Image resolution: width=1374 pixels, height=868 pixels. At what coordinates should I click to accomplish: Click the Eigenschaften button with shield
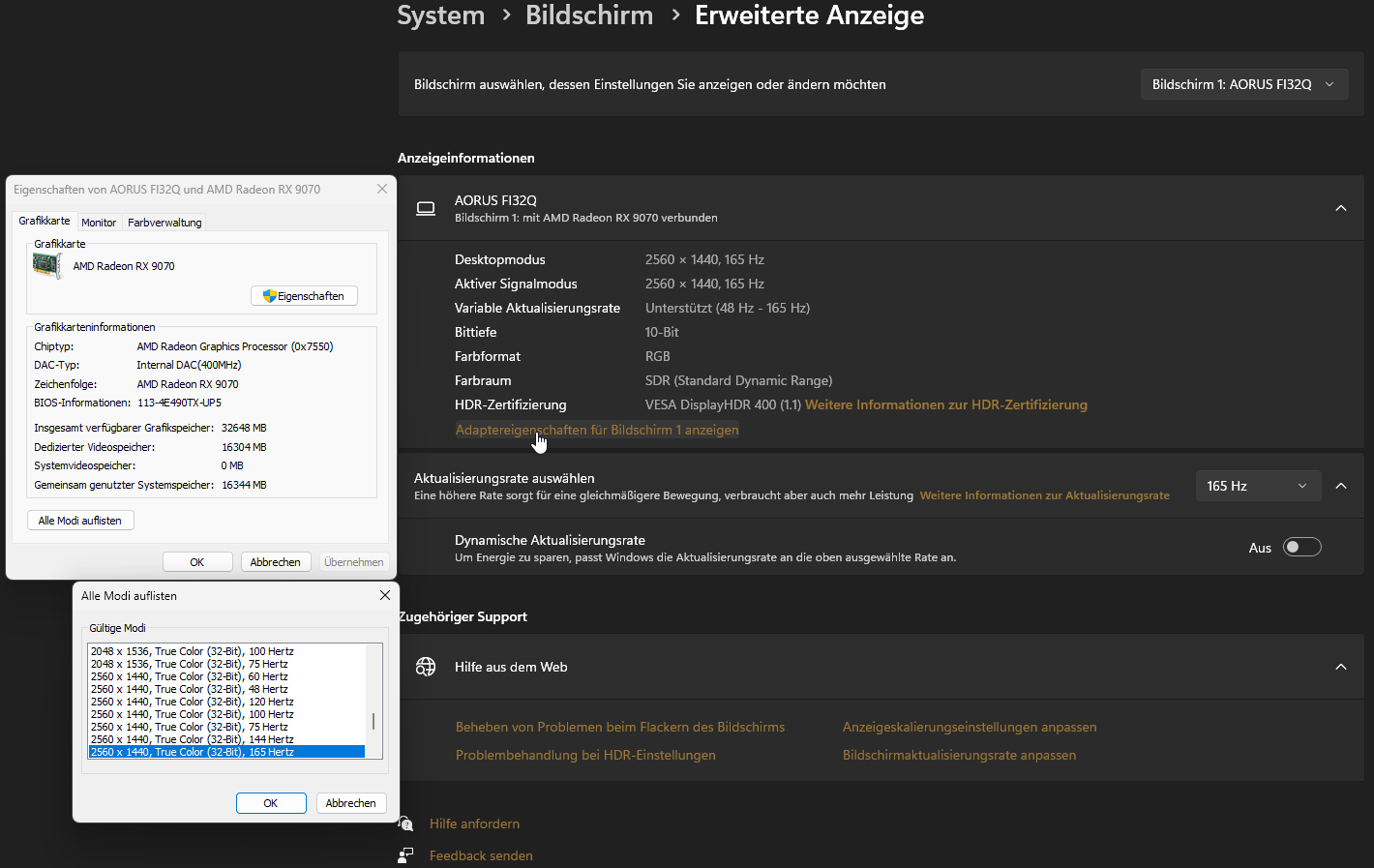pyautogui.click(x=304, y=296)
